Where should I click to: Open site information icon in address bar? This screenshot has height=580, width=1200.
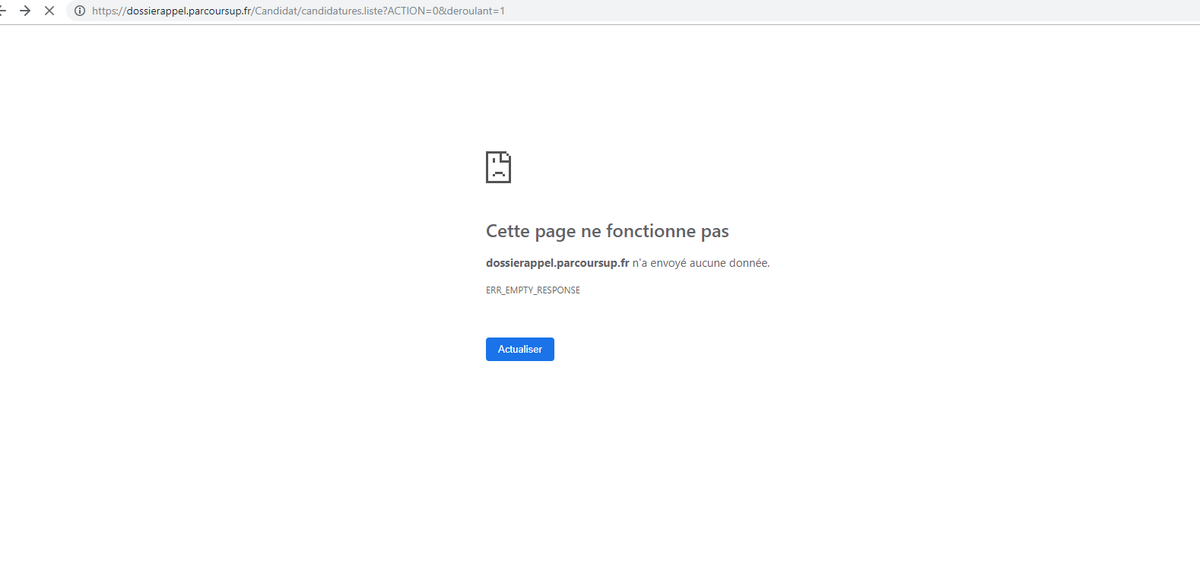(x=78, y=10)
